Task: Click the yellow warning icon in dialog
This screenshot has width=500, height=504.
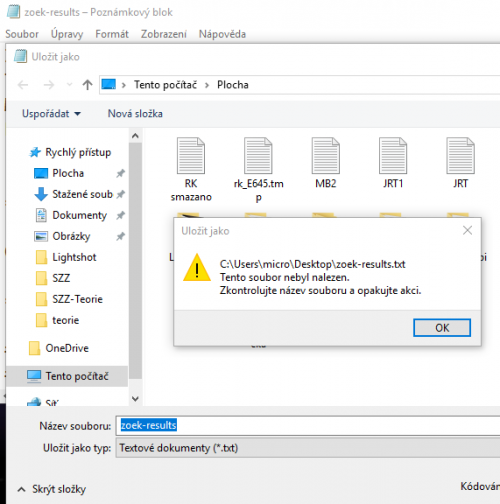Action: (197, 268)
